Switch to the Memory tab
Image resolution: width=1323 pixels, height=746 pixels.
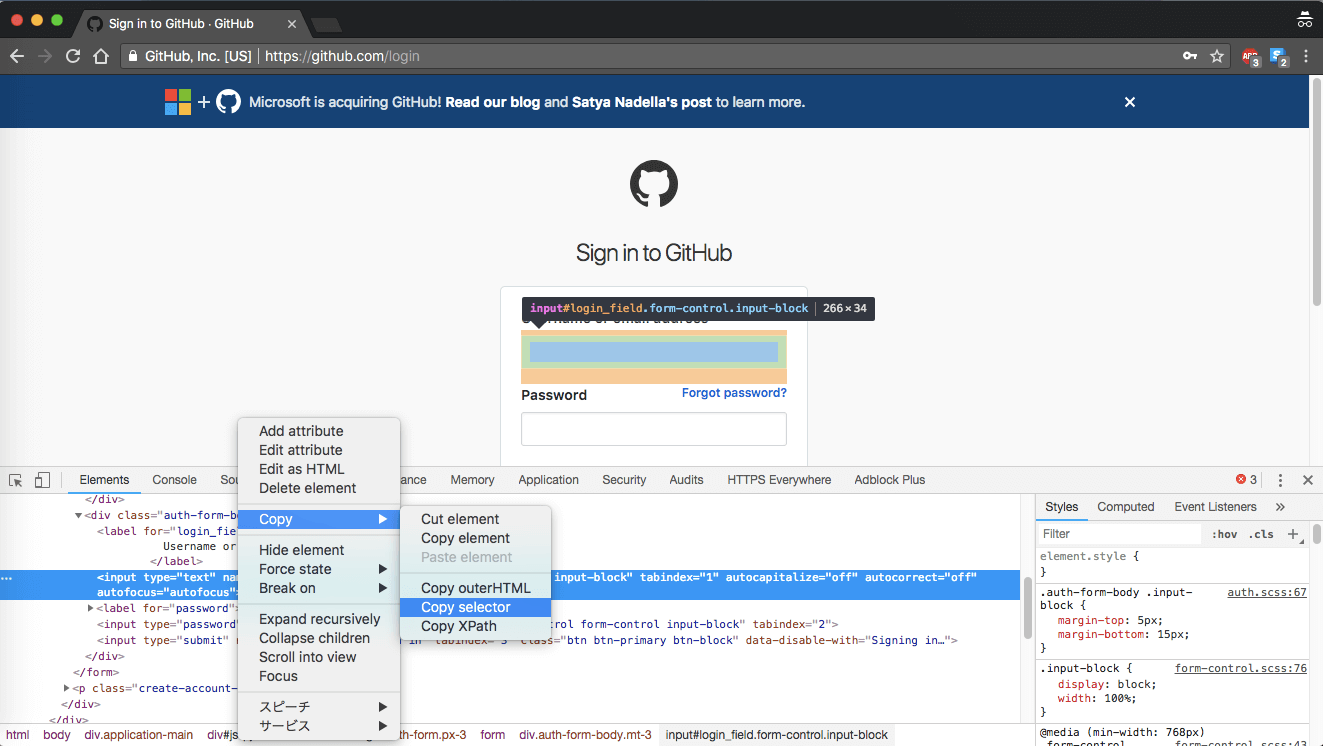pos(472,480)
